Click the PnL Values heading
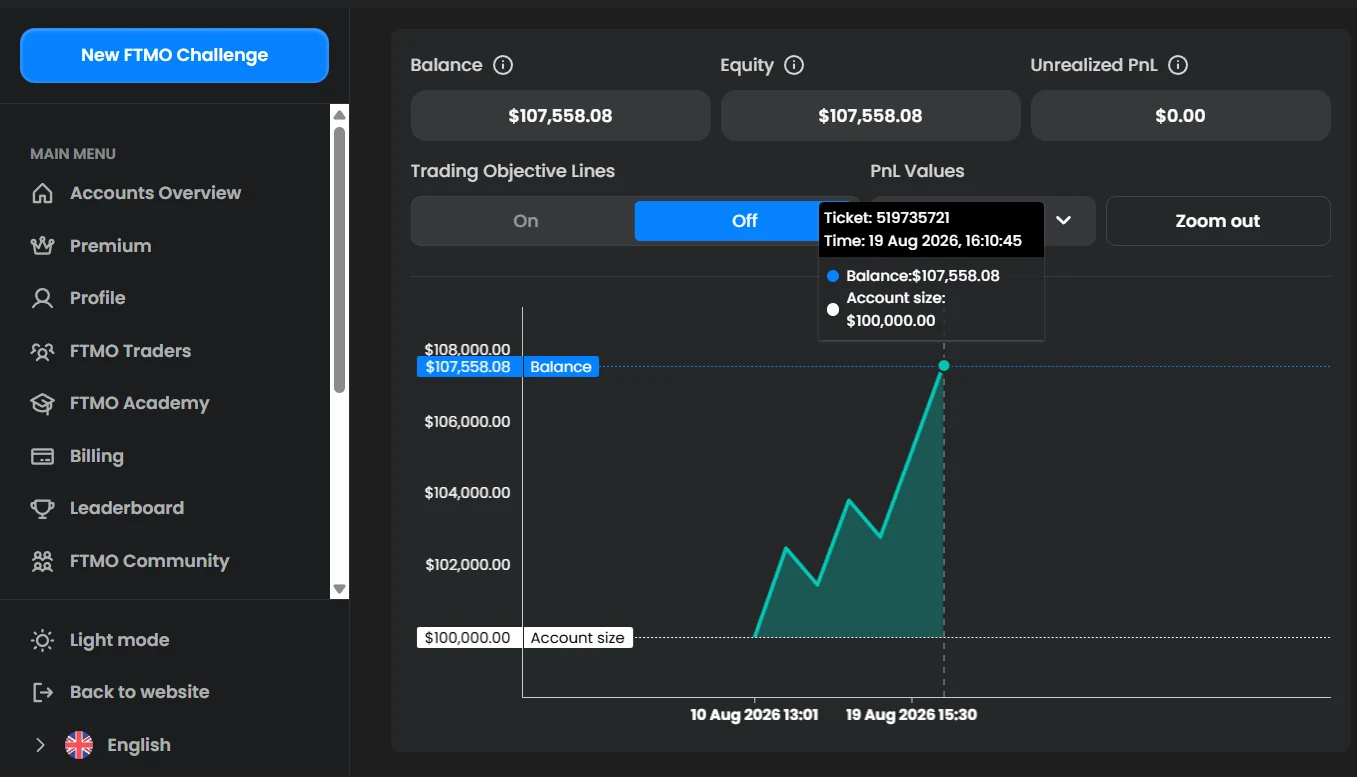The height and width of the screenshot is (777, 1357). [x=918, y=171]
